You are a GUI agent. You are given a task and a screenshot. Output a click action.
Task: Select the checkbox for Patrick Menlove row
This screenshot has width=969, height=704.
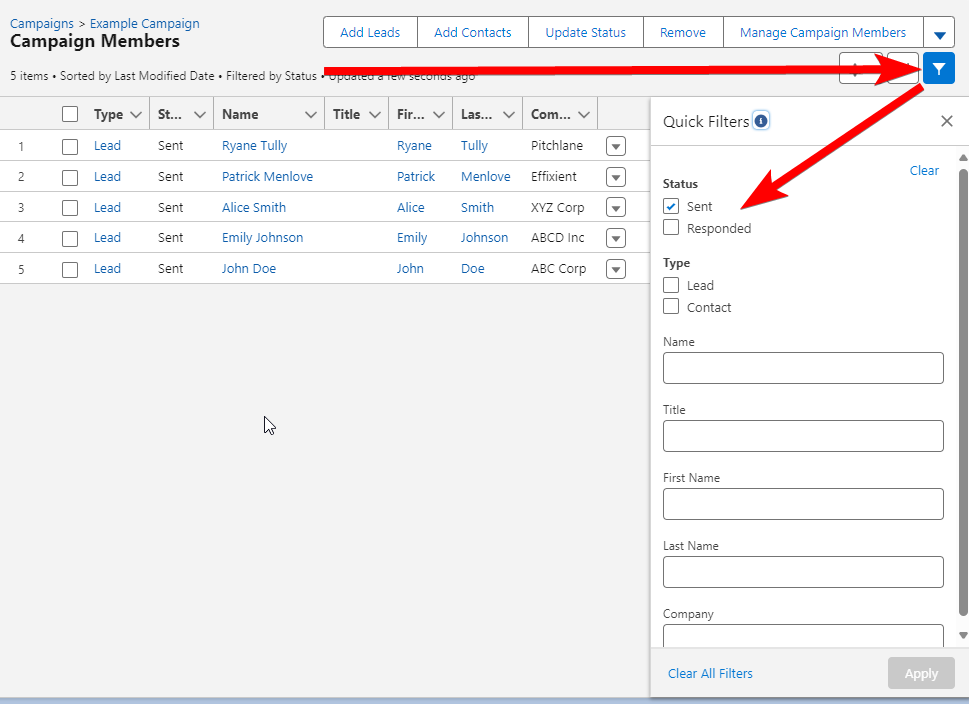(x=70, y=177)
